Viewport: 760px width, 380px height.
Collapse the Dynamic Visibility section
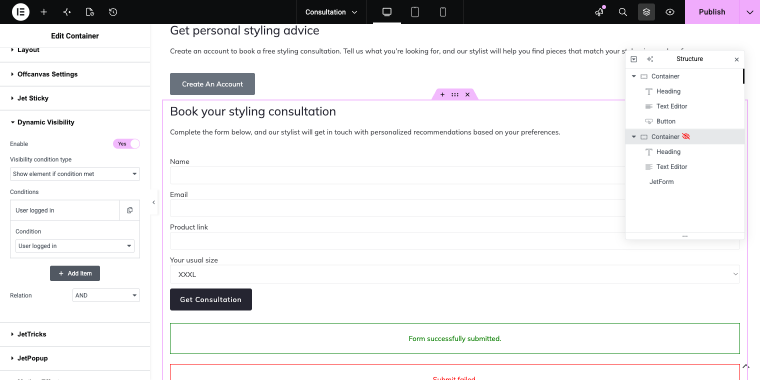tap(75, 122)
